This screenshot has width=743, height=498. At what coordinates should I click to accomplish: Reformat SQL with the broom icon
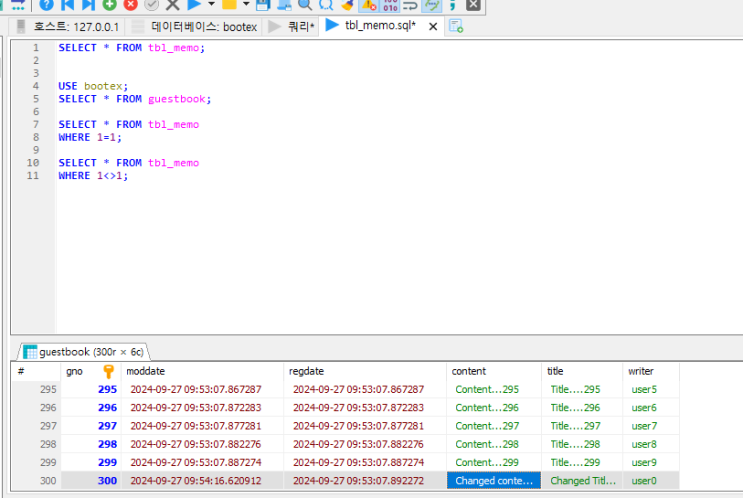(x=347, y=5)
